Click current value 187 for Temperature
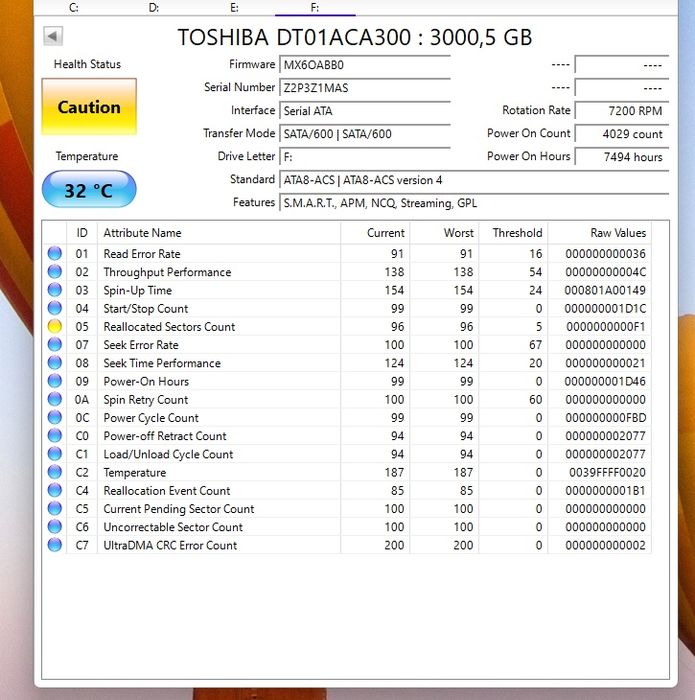This screenshot has height=700, width=695. click(395, 472)
